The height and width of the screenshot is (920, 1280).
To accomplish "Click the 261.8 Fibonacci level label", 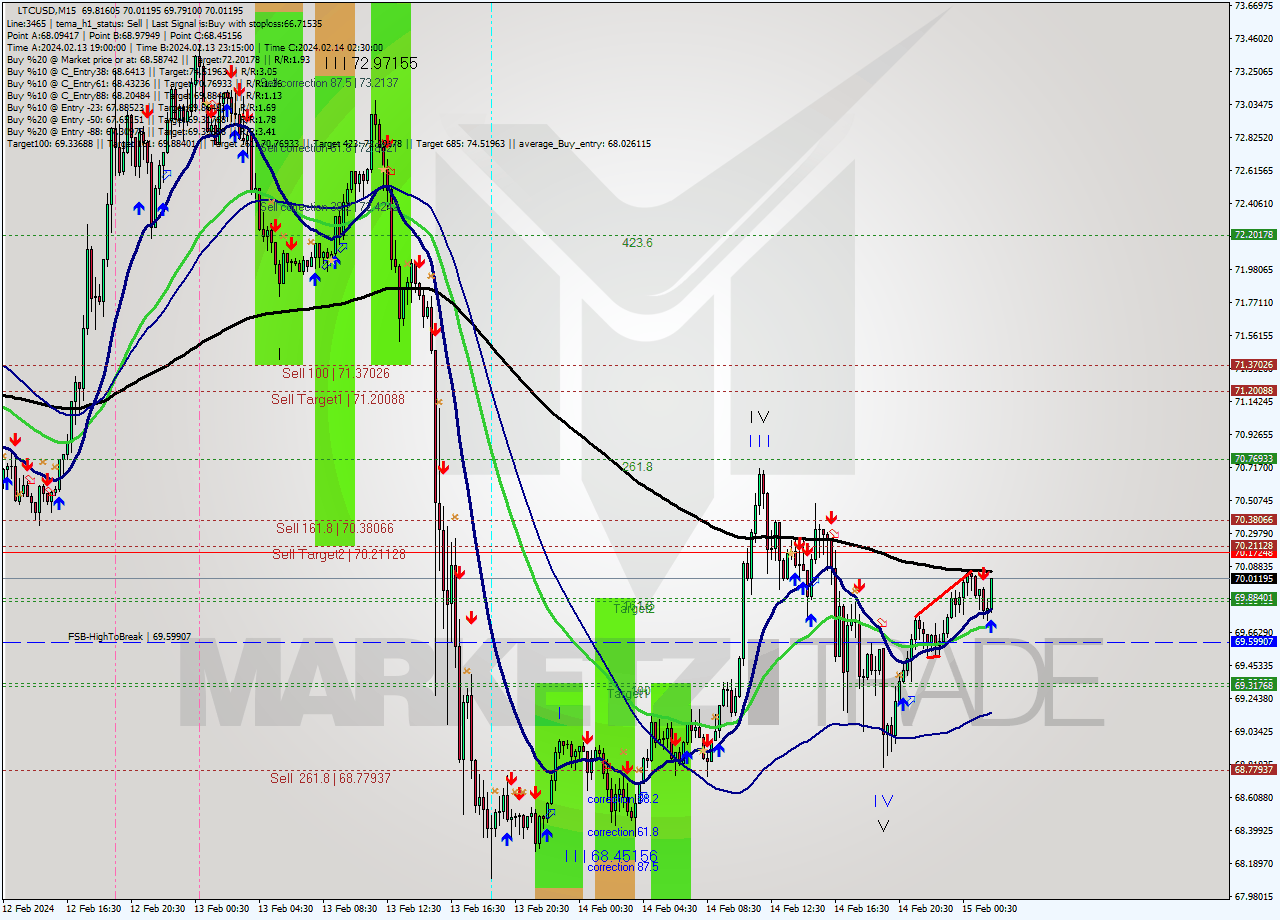I will pos(637,467).
